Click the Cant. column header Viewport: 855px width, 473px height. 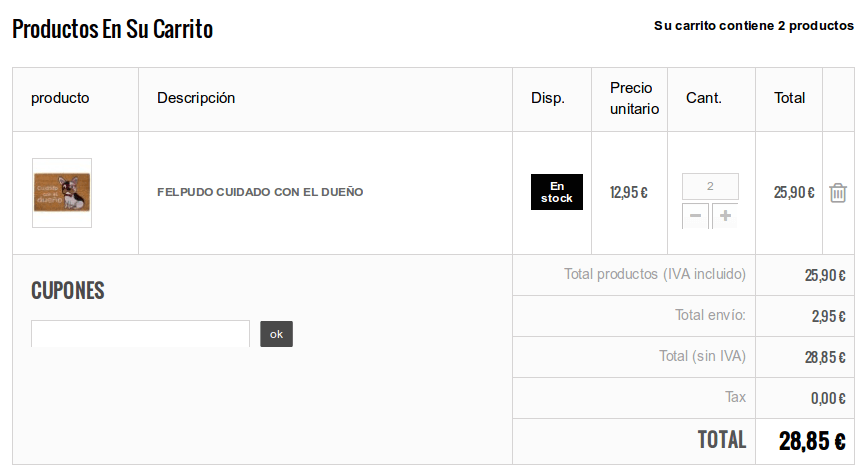[x=703, y=98]
